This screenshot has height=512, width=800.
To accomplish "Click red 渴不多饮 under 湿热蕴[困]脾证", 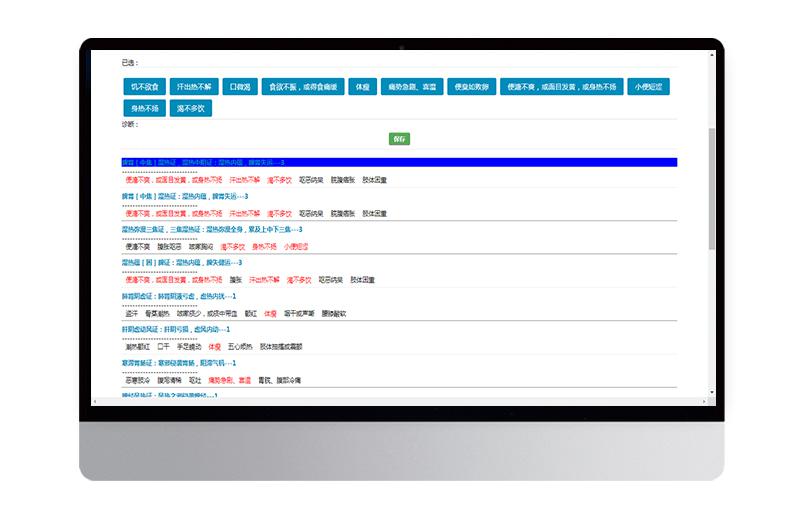I will click(299, 280).
